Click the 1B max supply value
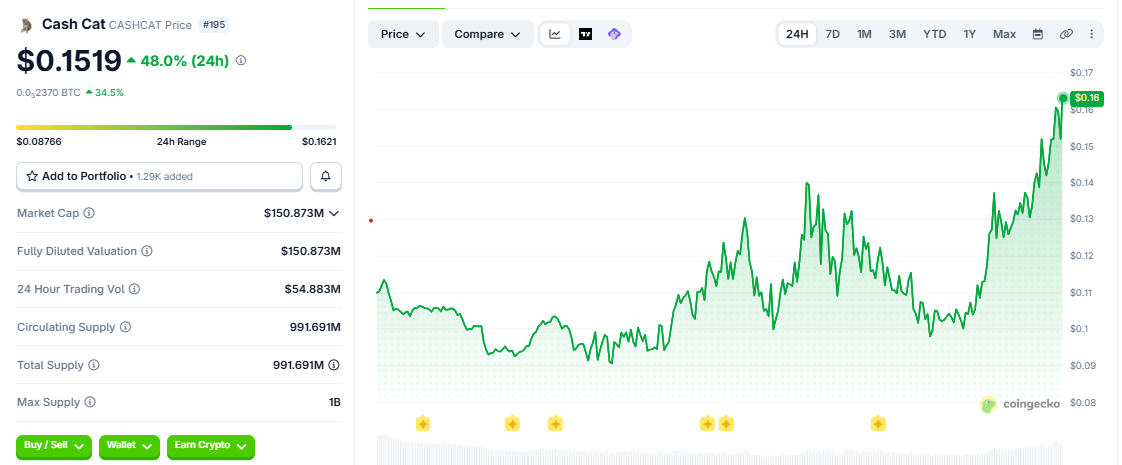The width and height of the screenshot is (1122, 465). (x=335, y=402)
